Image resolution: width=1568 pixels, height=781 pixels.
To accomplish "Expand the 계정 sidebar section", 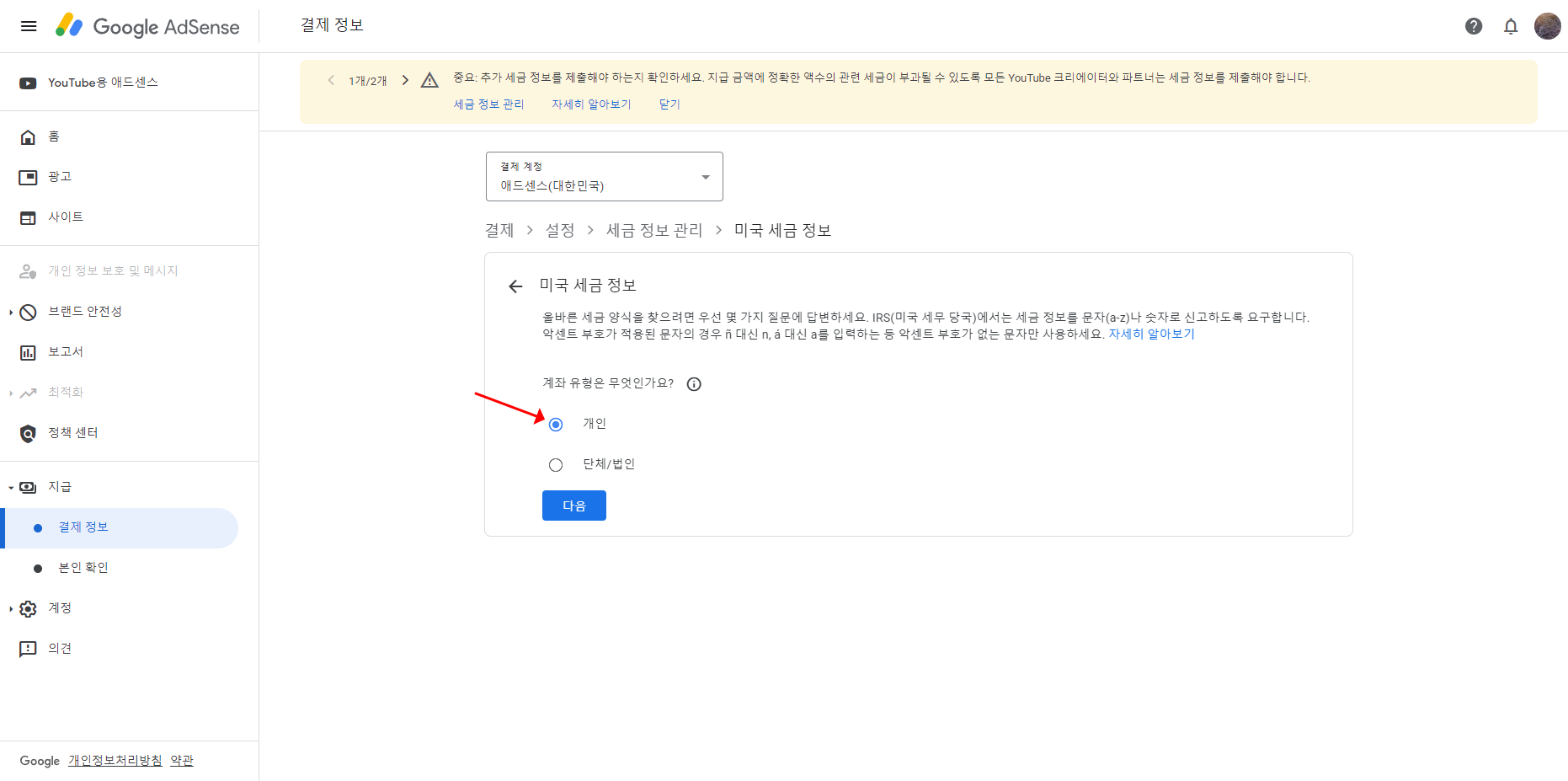I will (x=10, y=608).
